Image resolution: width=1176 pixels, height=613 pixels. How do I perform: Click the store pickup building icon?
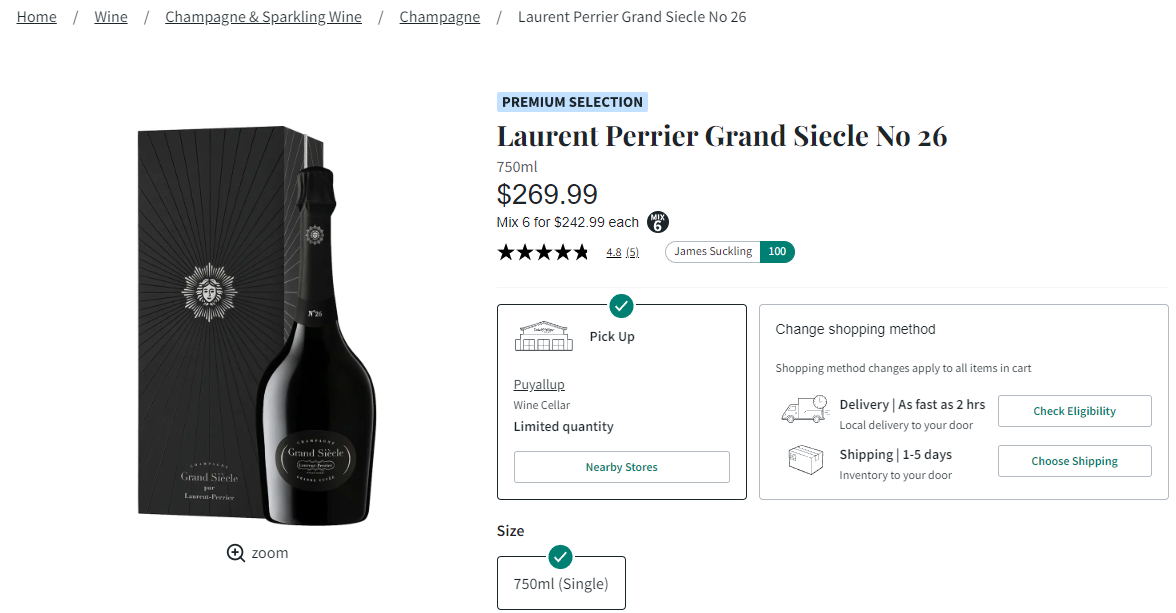click(544, 336)
